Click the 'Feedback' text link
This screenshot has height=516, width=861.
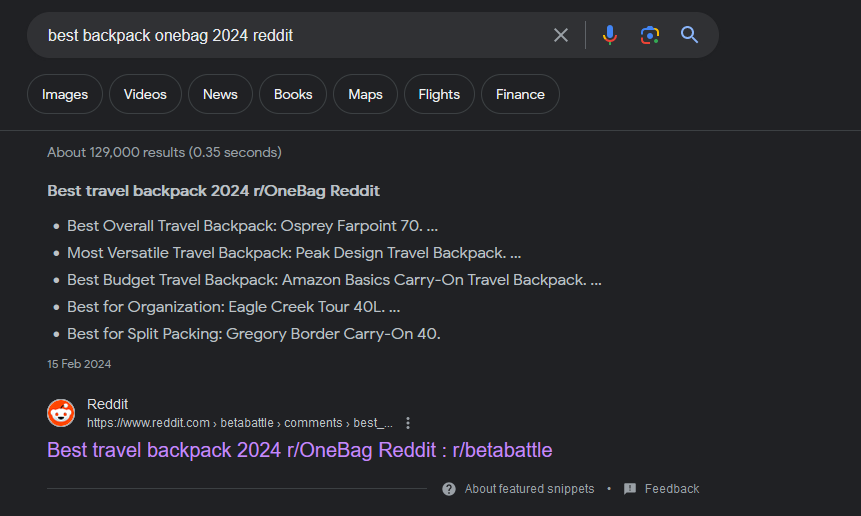point(672,489)
